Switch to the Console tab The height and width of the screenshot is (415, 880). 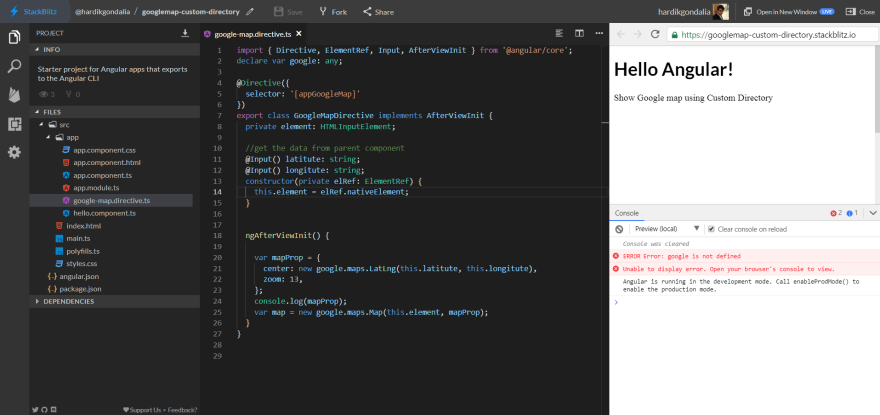(x=627, y=213)
